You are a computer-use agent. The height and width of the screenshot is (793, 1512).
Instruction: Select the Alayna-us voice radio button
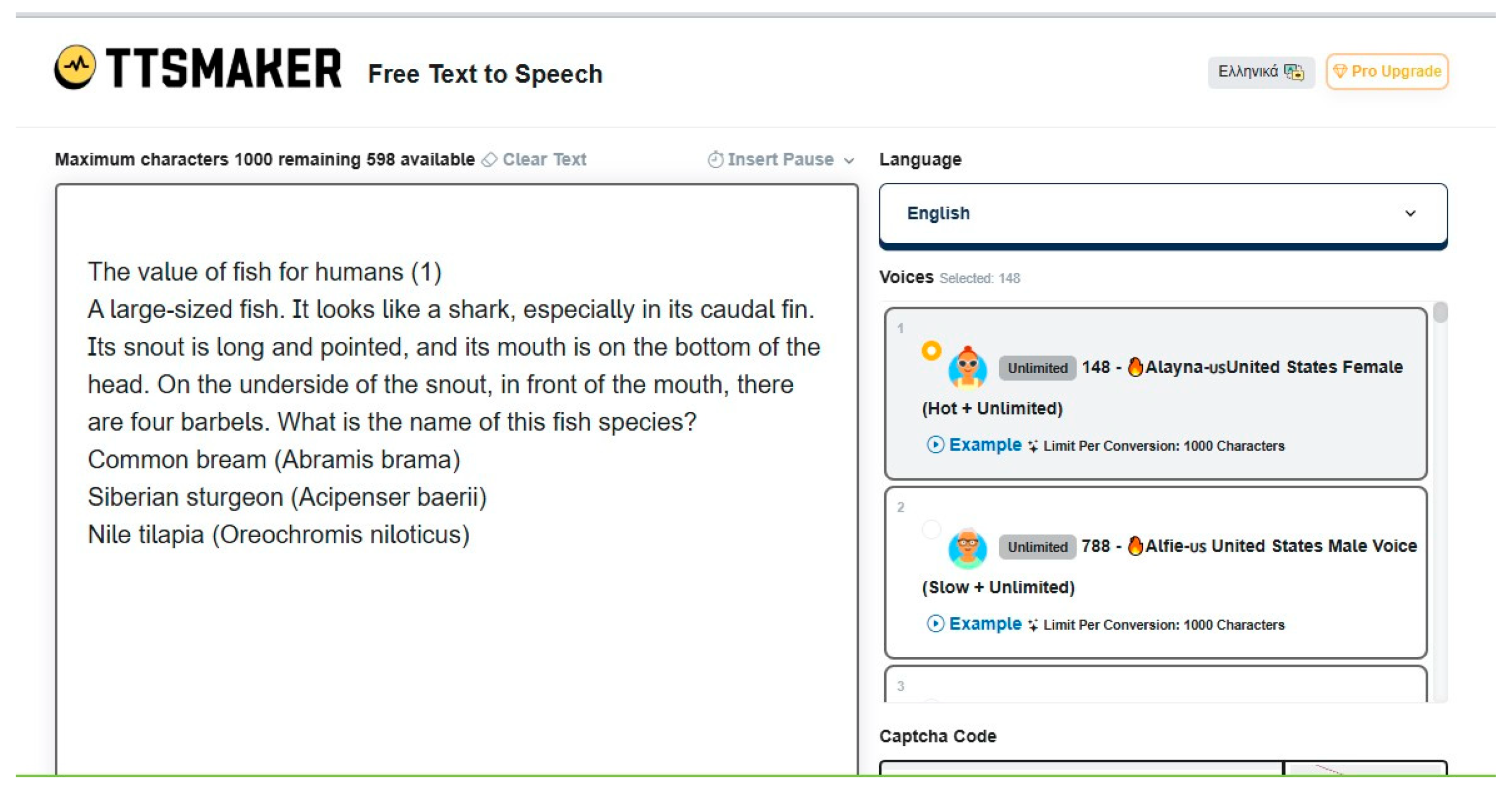tap(931, 350)
